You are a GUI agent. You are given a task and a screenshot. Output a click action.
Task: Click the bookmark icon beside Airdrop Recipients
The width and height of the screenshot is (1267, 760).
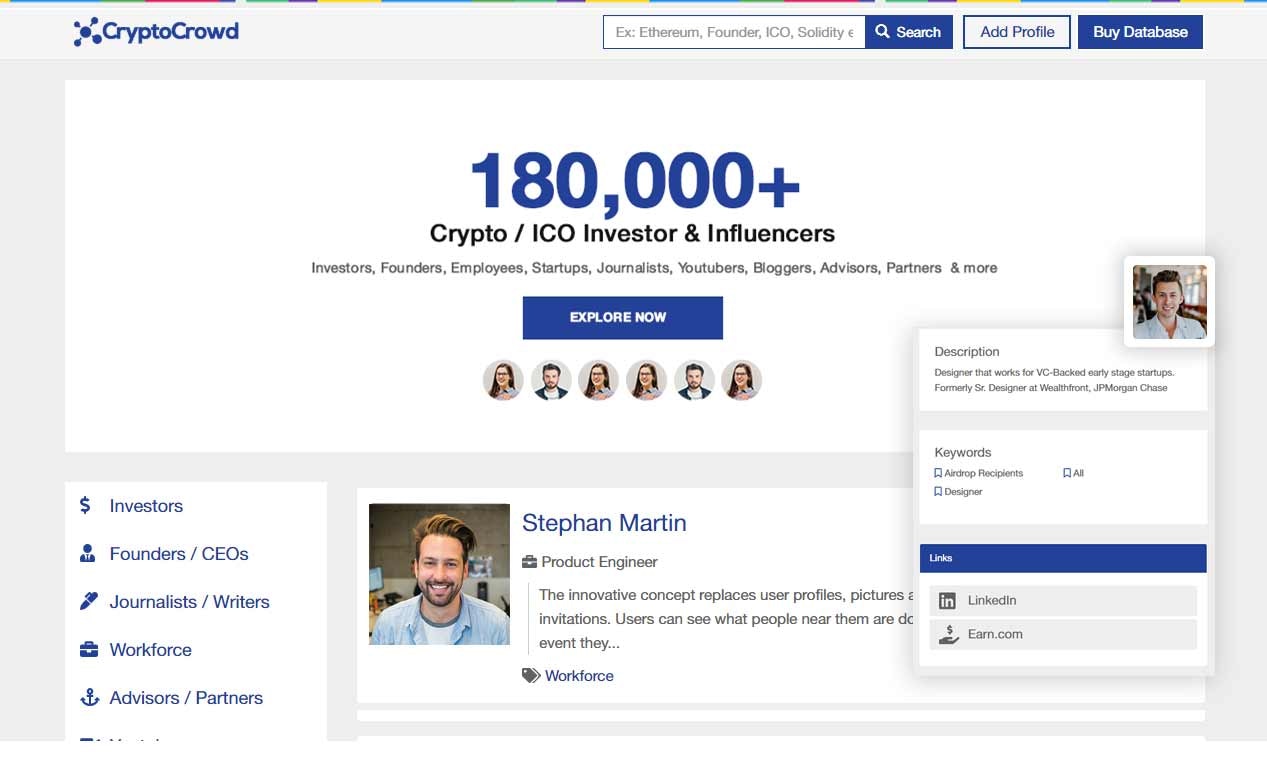pyautogui.click(x=938, y=473)
